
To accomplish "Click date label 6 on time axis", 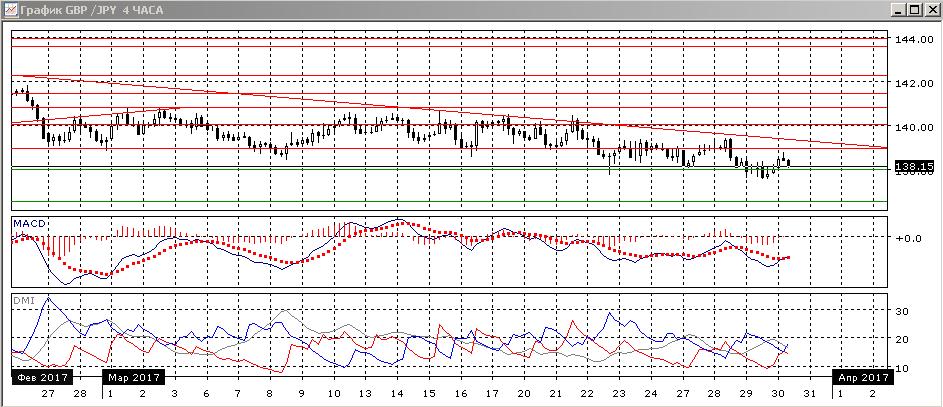I will [x=206, y=394].
